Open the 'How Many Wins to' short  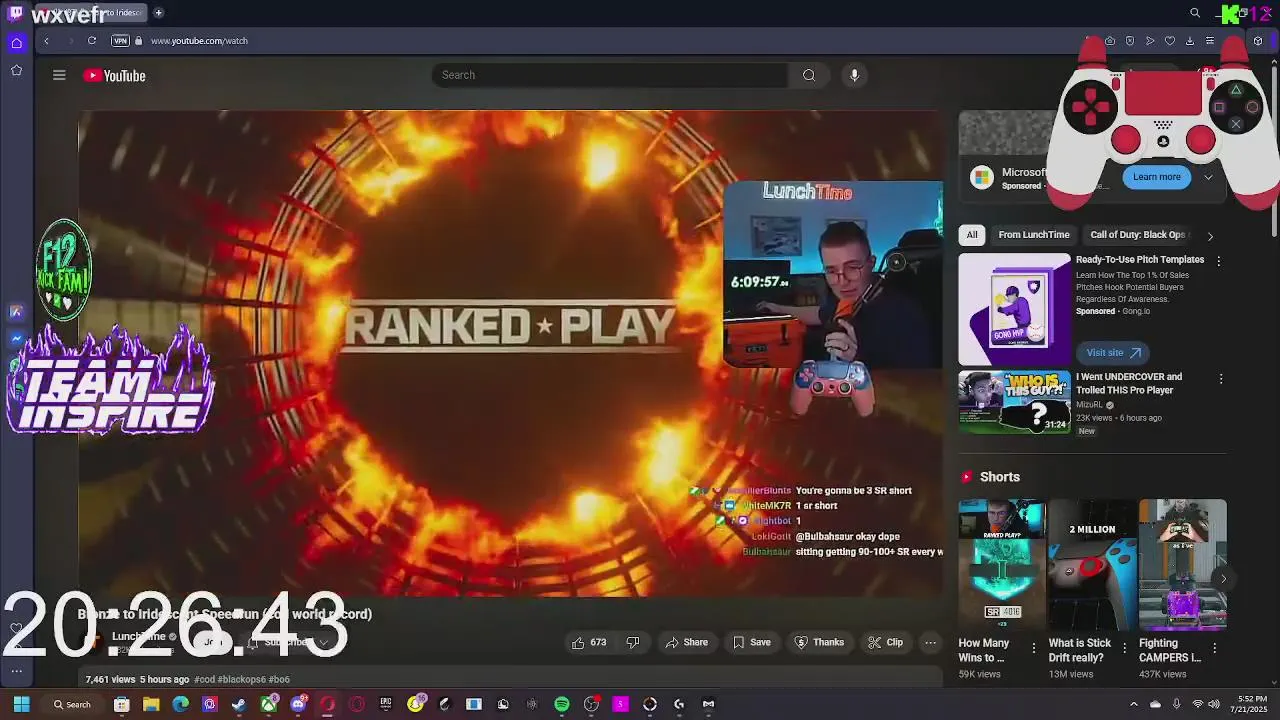(1002, 565)
